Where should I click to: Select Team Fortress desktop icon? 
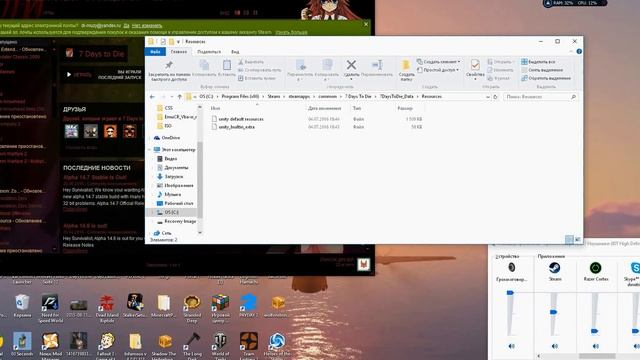[249, 346]
